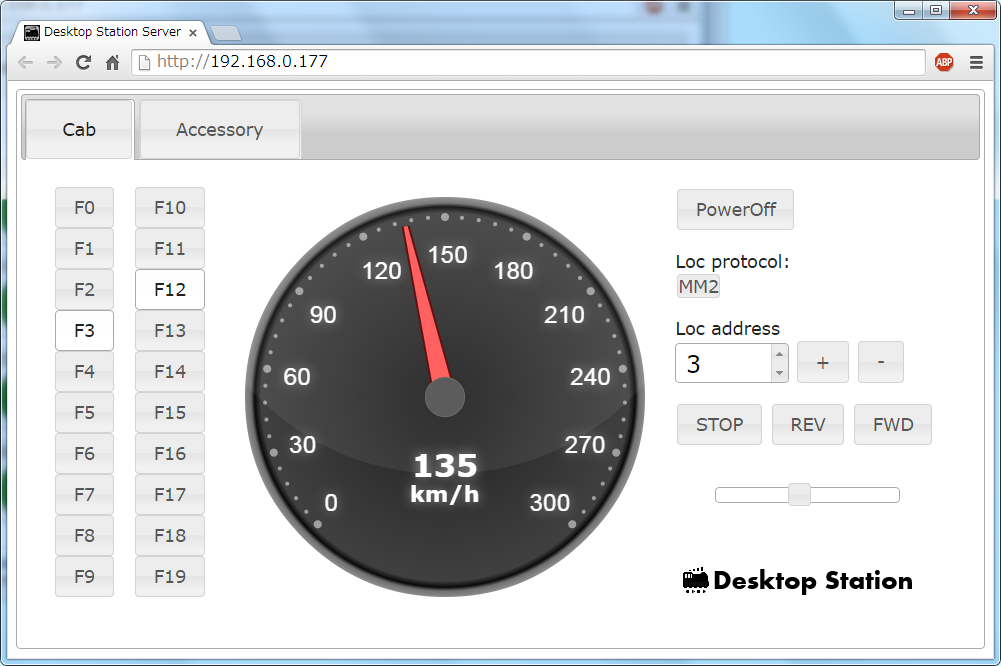Open the Chrome hamburger menu
Screen dimensions: 1001x666
pyautogui.click(x=976, y=62)
